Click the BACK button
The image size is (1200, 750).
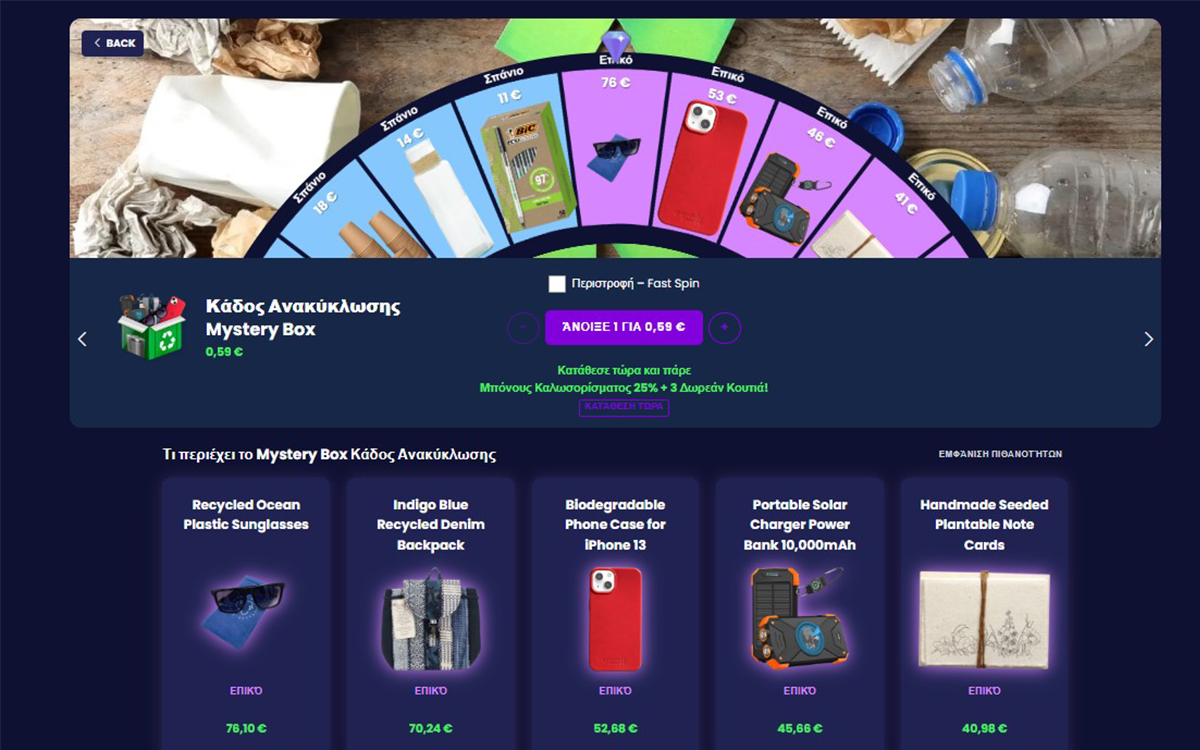tap(113, 43)
